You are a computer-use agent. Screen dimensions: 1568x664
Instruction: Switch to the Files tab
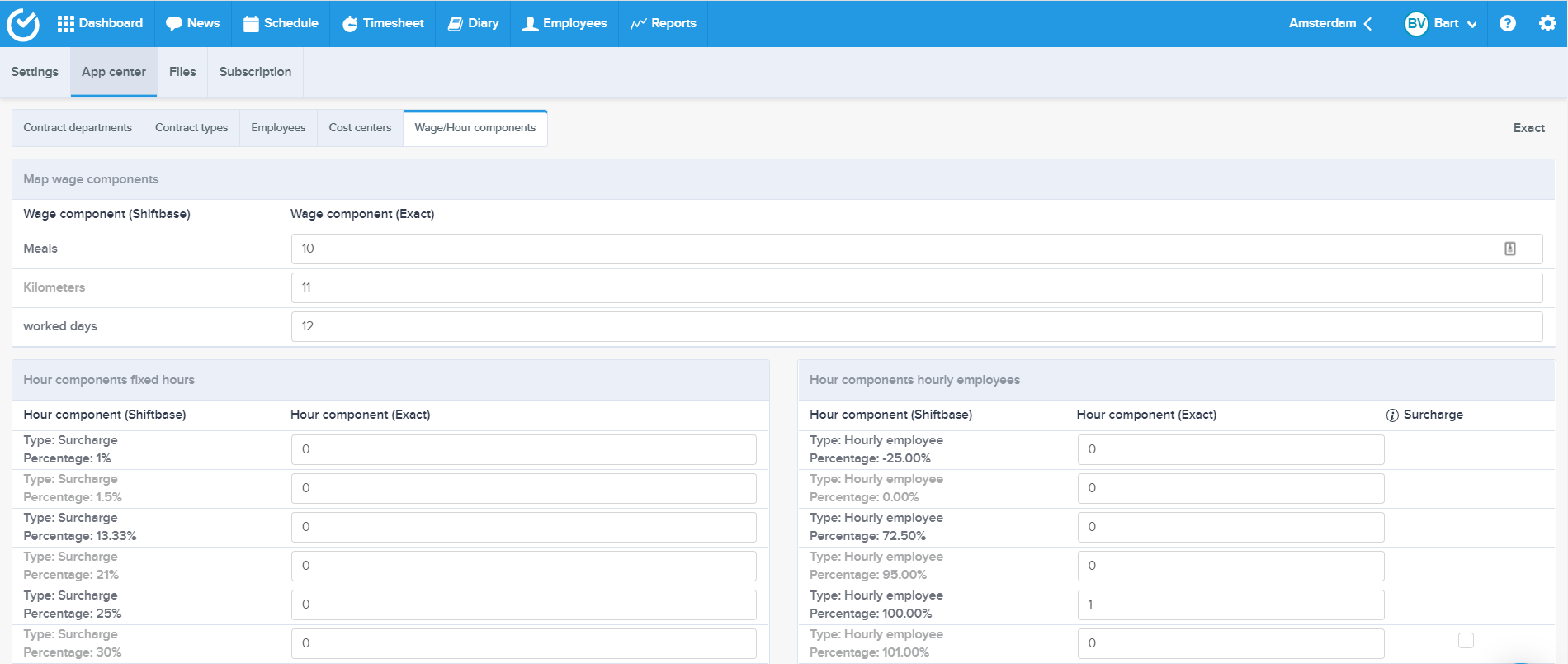182,72
